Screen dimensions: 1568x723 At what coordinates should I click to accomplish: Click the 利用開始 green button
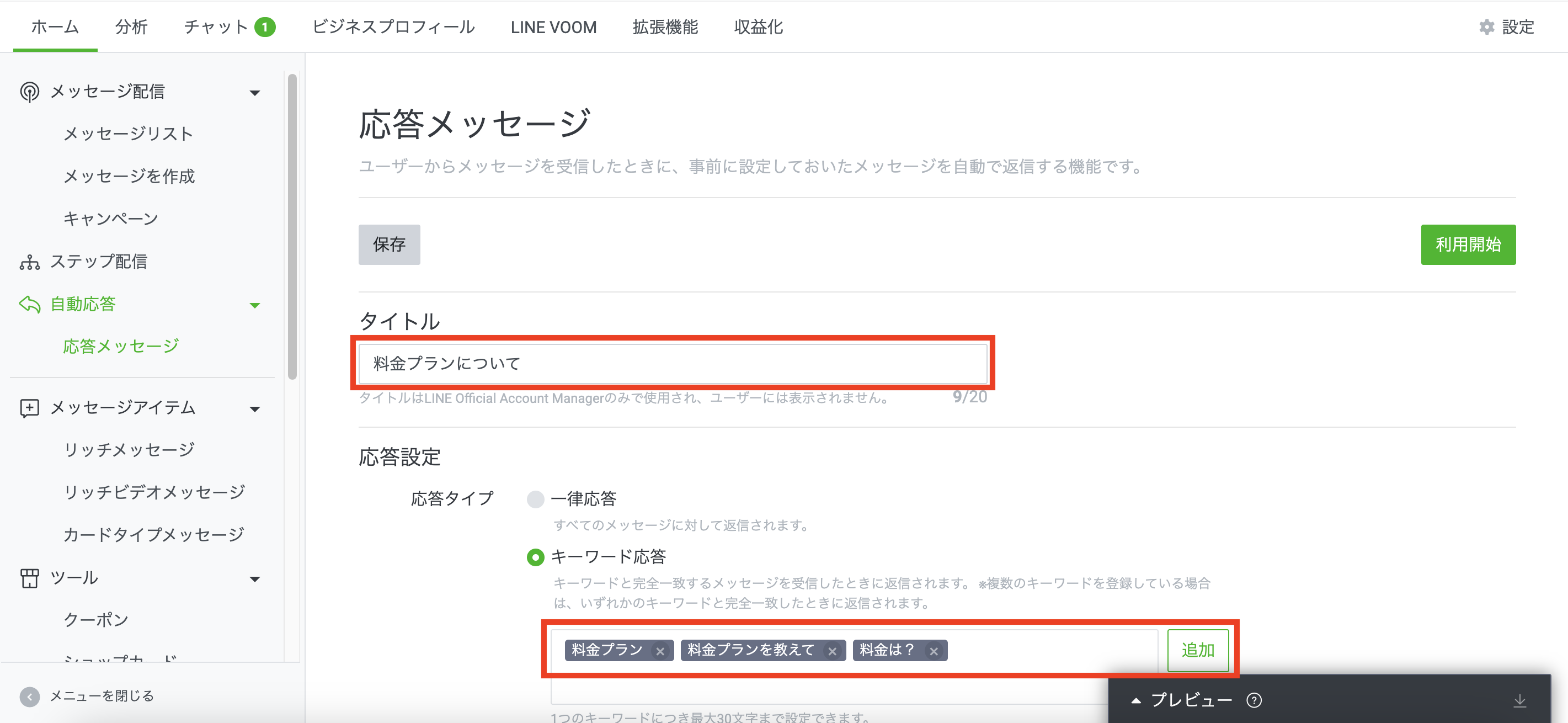coord(1468,244)
